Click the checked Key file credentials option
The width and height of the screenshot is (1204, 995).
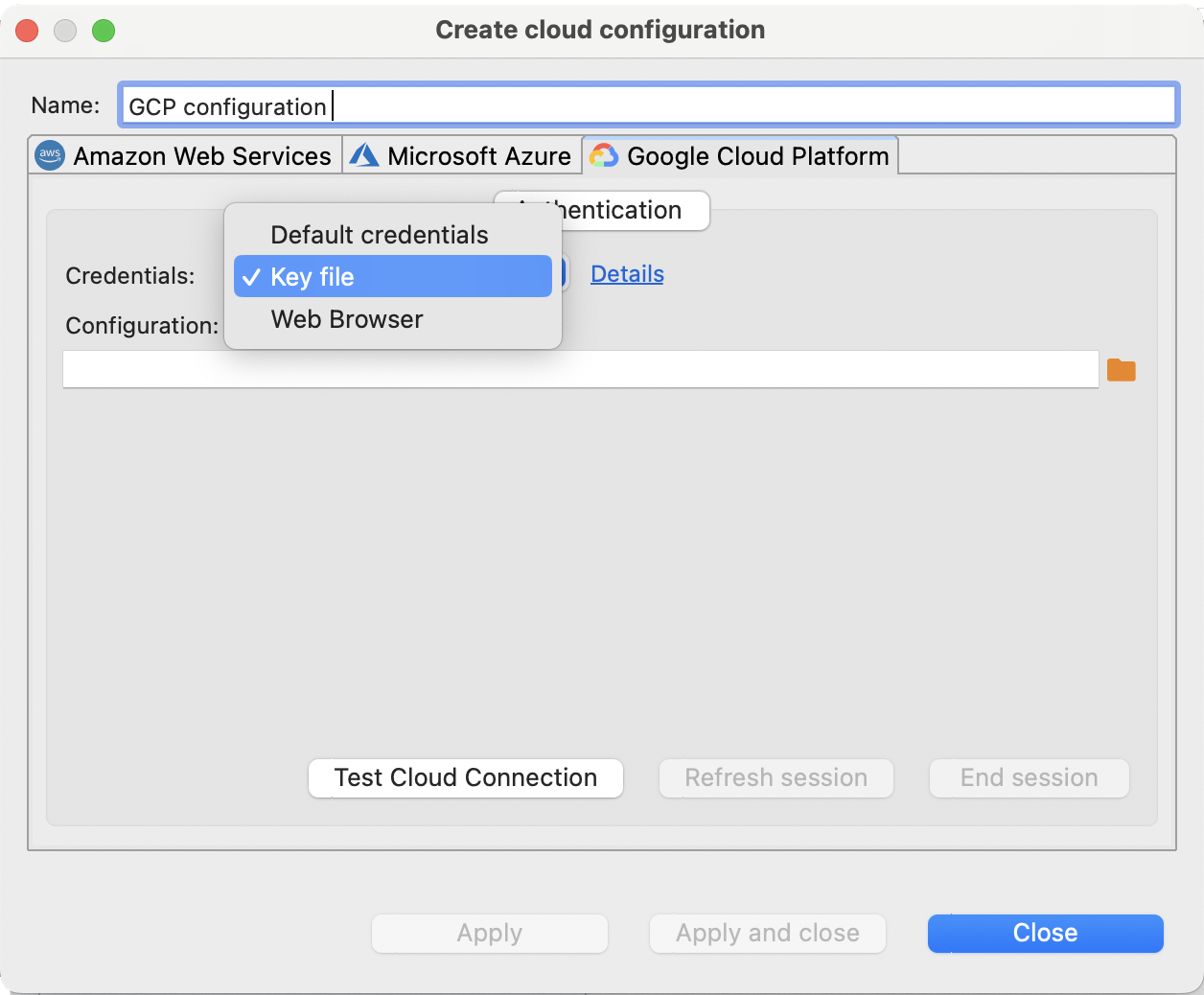point(310,276)
